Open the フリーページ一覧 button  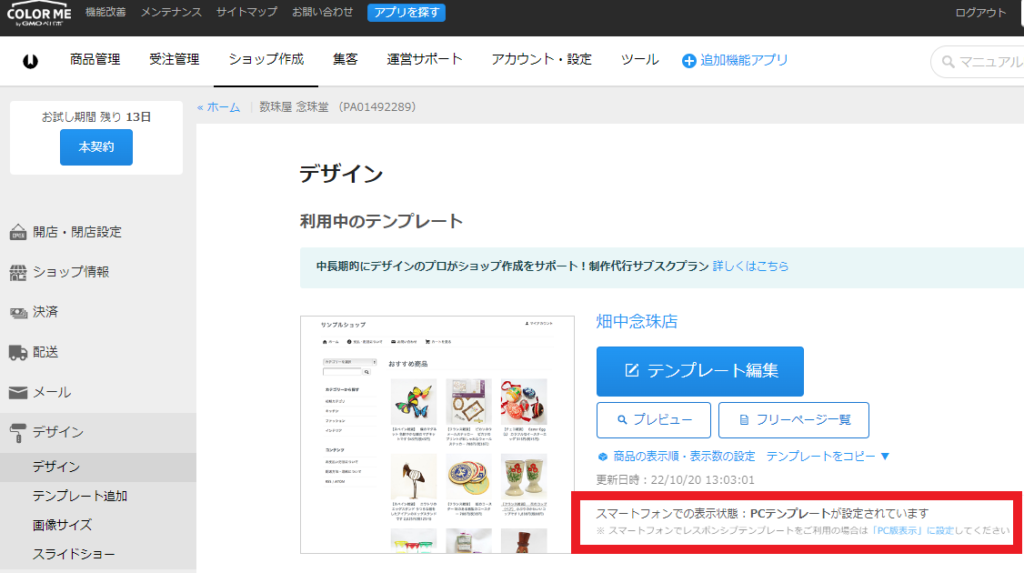(x=793, y=420)
